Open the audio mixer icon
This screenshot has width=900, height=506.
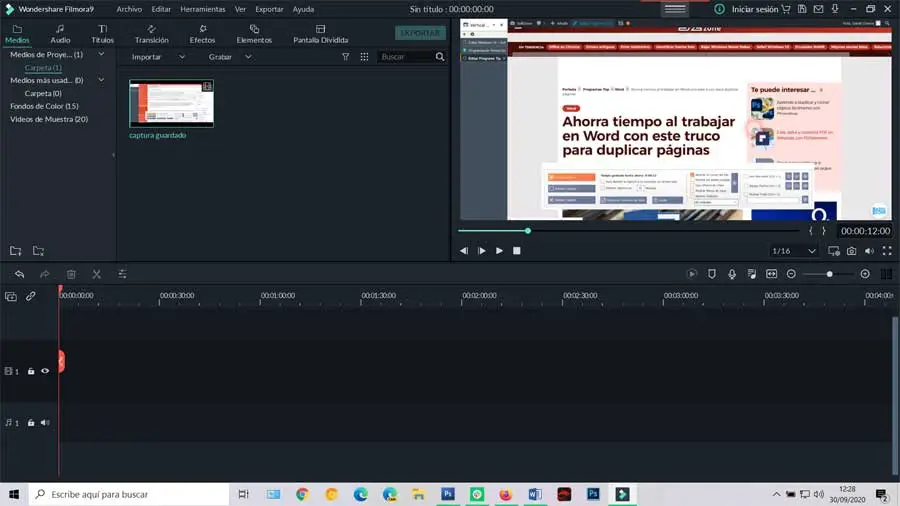pyautogui.click(x=752, y=274)
